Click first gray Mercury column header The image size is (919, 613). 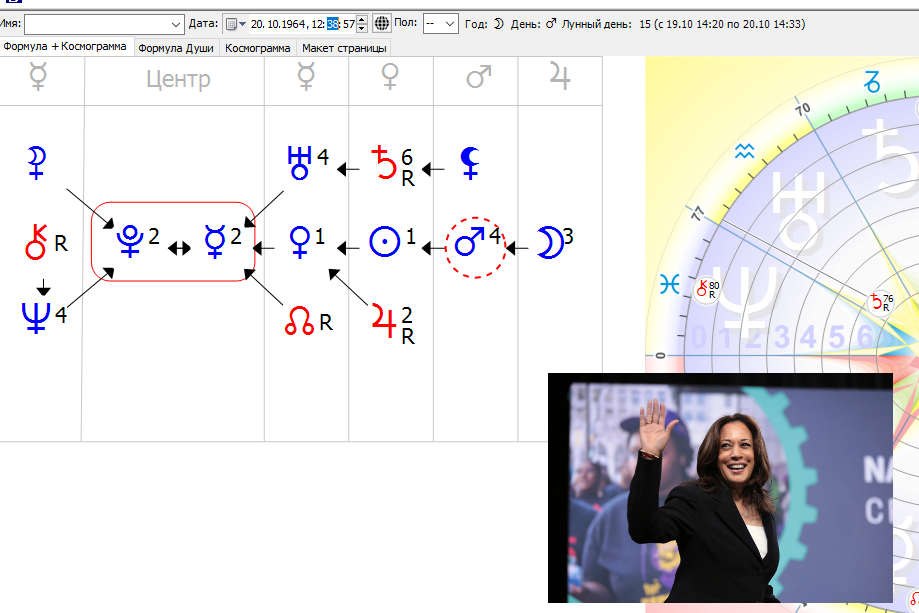pyautogui.click(x=38, y=77)
